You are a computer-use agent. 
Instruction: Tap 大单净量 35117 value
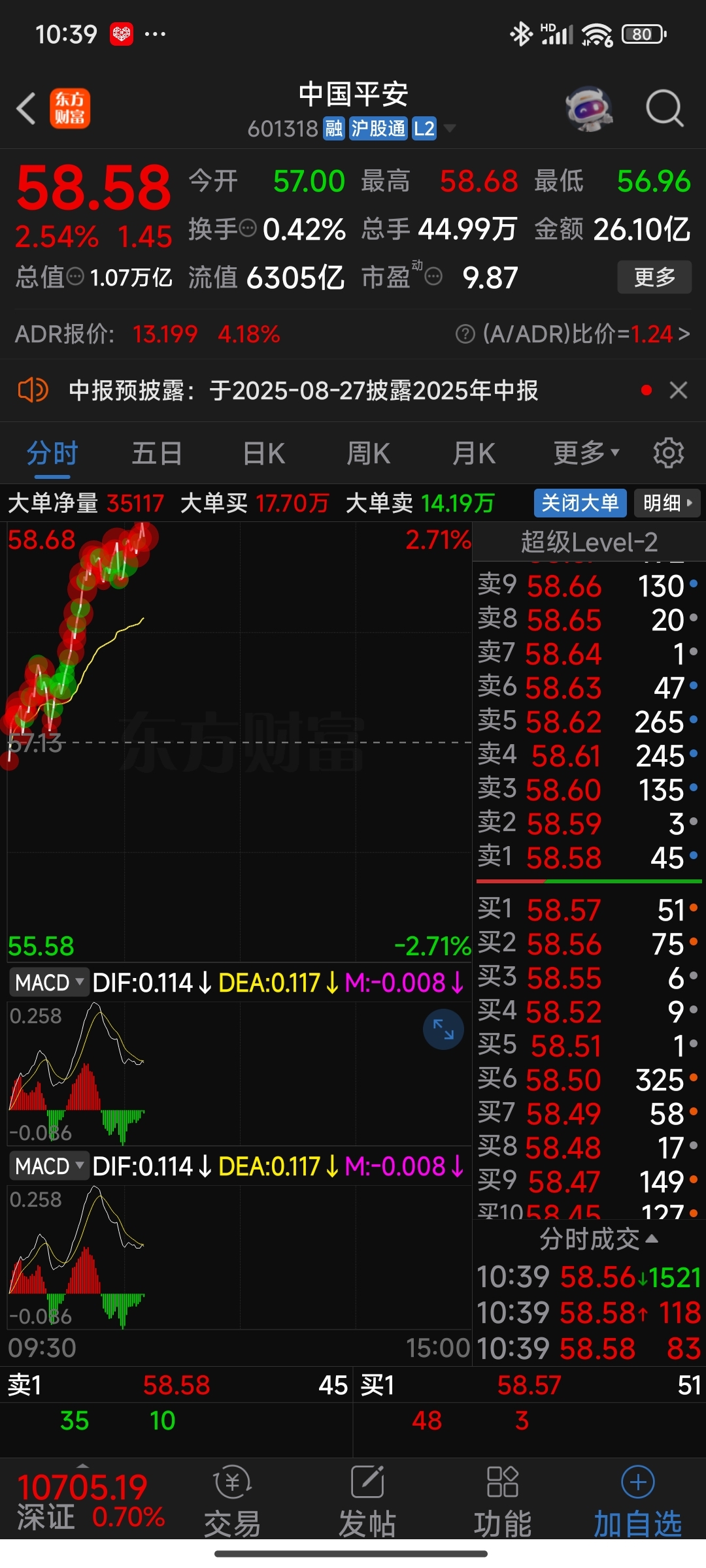(135, 503)
